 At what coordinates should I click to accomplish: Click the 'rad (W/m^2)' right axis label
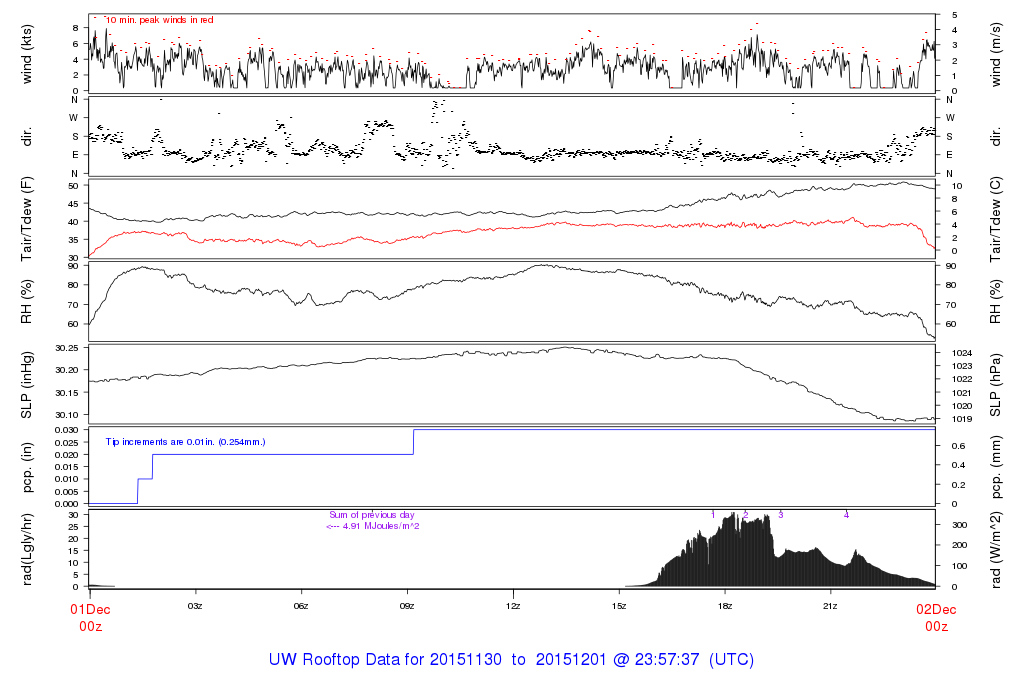coord(996,548)
